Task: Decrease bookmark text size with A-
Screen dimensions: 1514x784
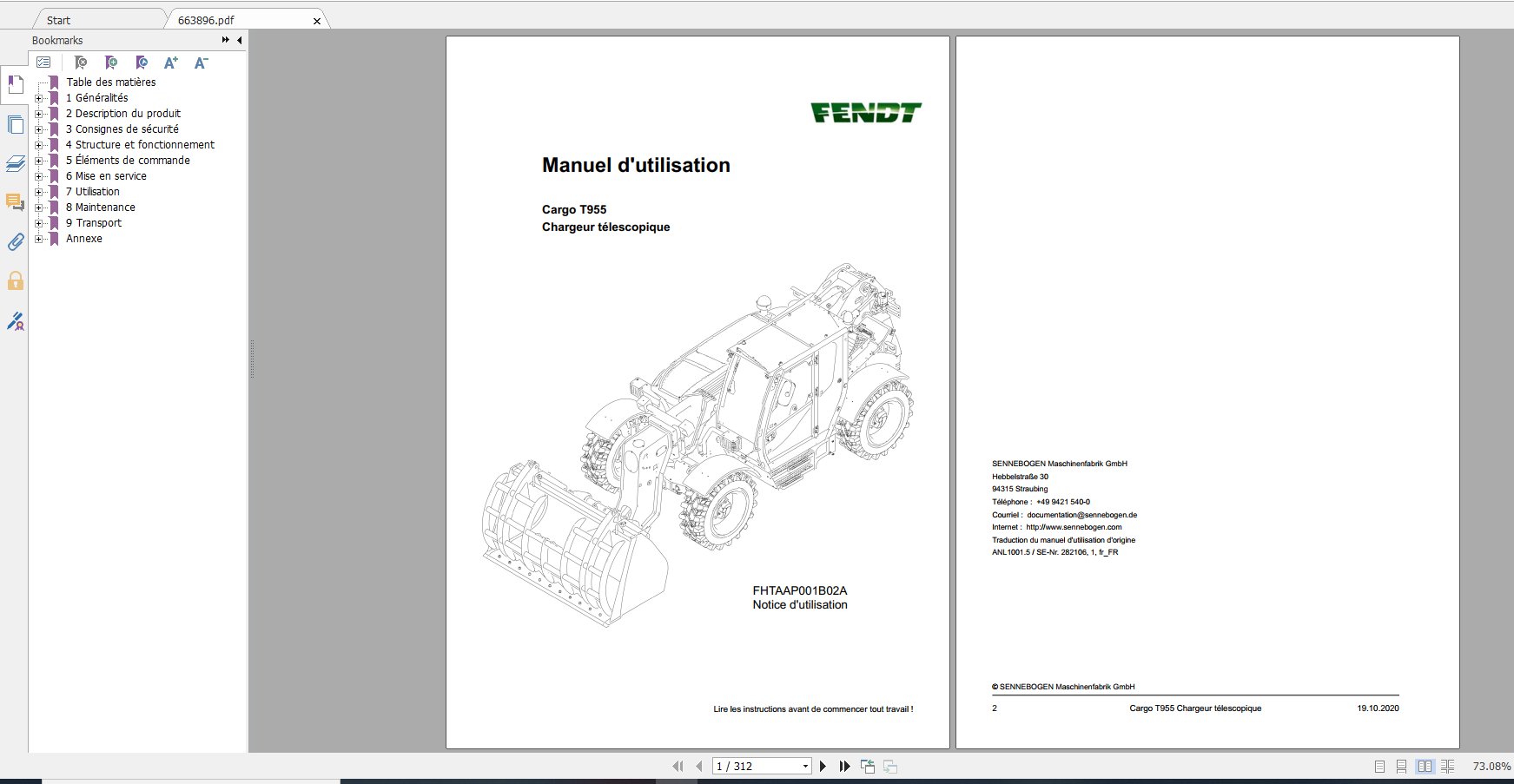Action: [201, 63]
